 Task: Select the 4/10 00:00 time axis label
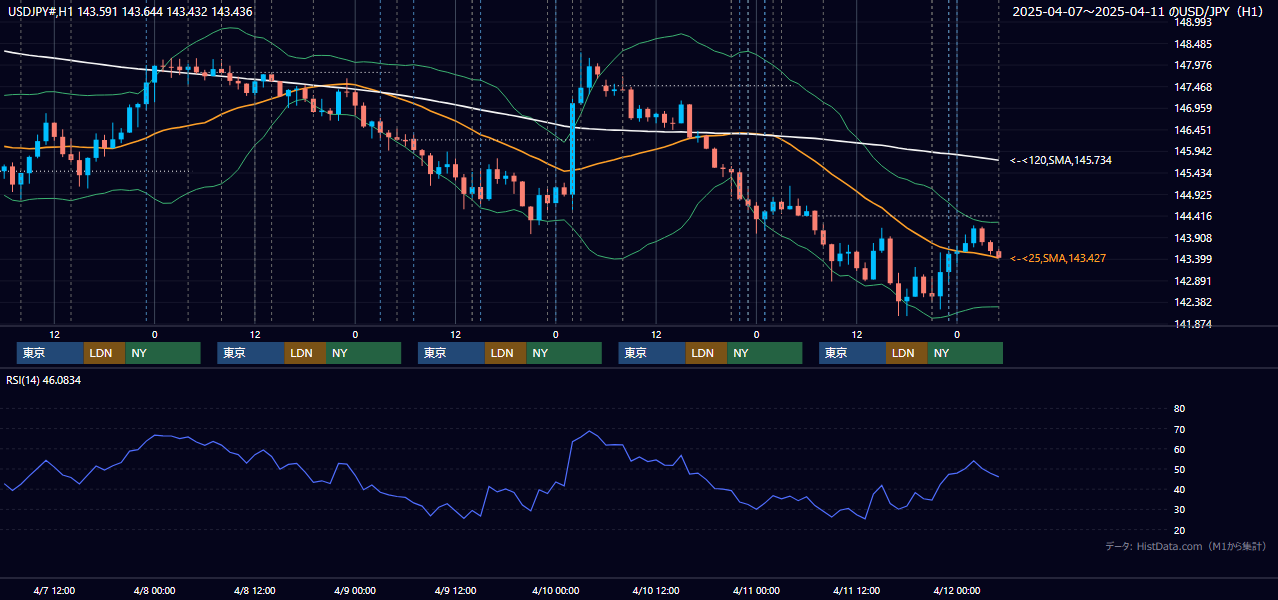click(555, 590)
